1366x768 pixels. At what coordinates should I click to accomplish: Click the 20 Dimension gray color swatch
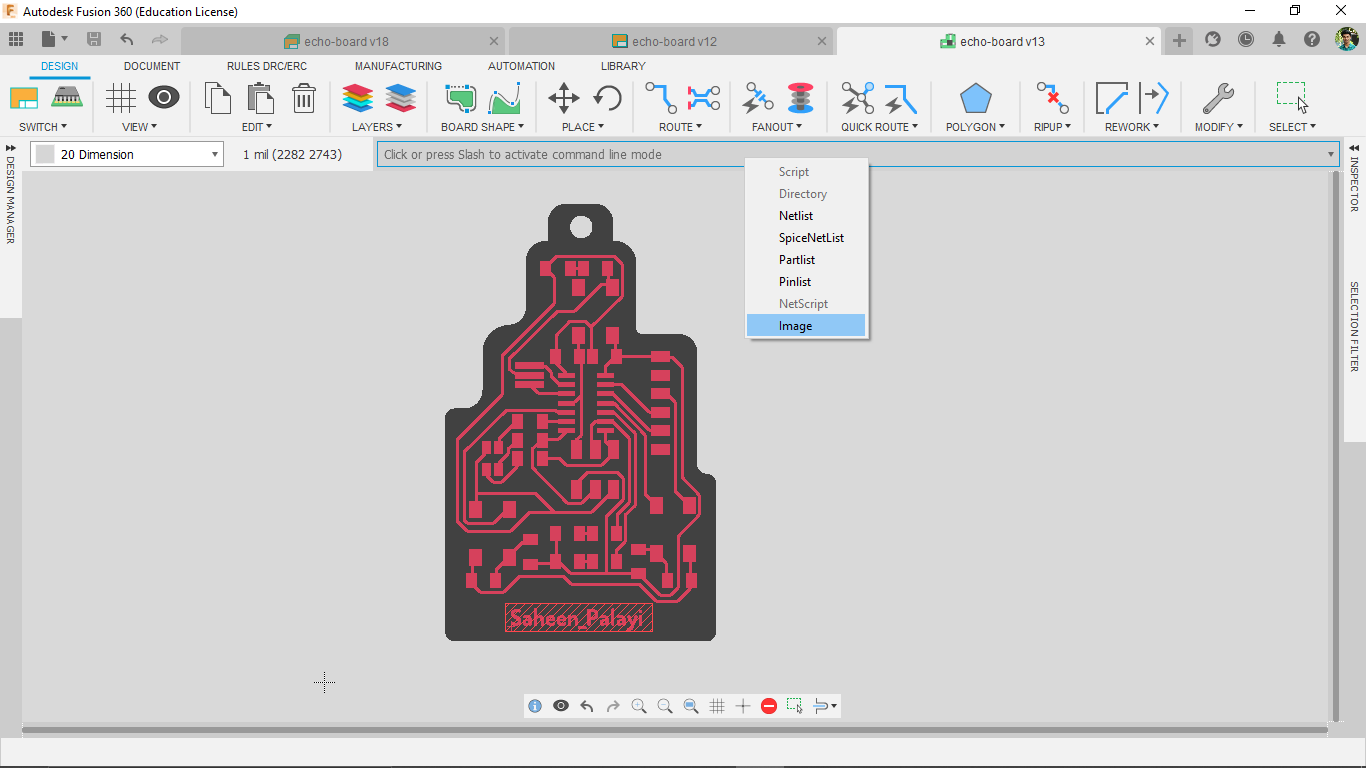(45, 155)
